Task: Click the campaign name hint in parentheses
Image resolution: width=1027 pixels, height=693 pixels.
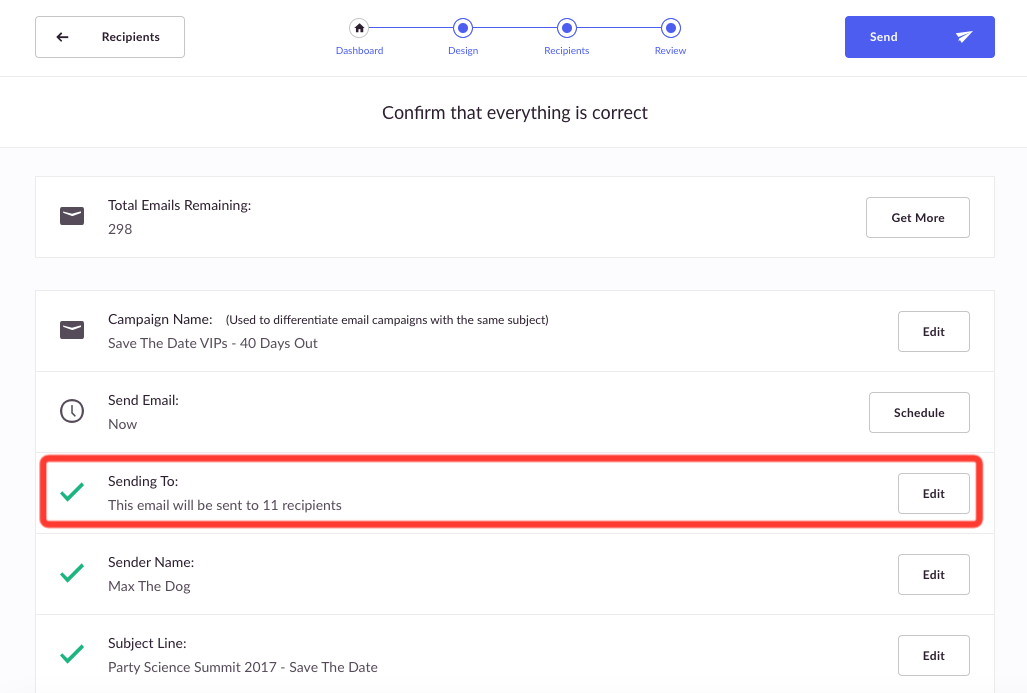Action: tap(387, 320)
